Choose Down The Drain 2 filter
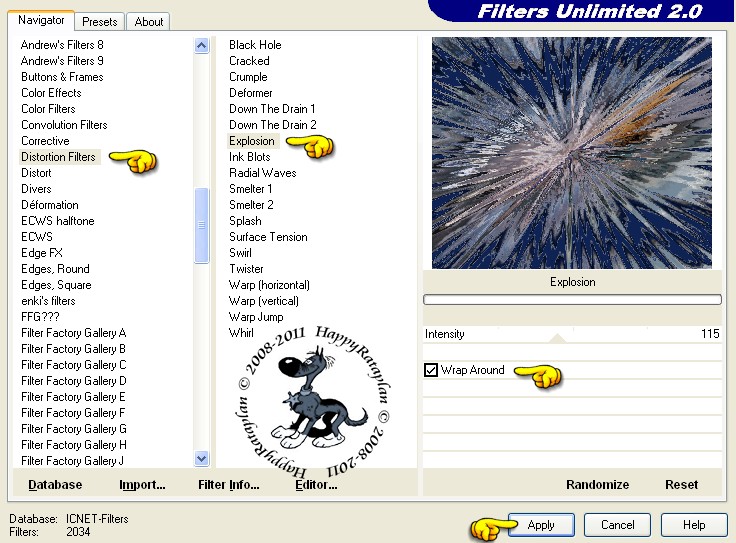736x543 pixels. click(273, 125)
